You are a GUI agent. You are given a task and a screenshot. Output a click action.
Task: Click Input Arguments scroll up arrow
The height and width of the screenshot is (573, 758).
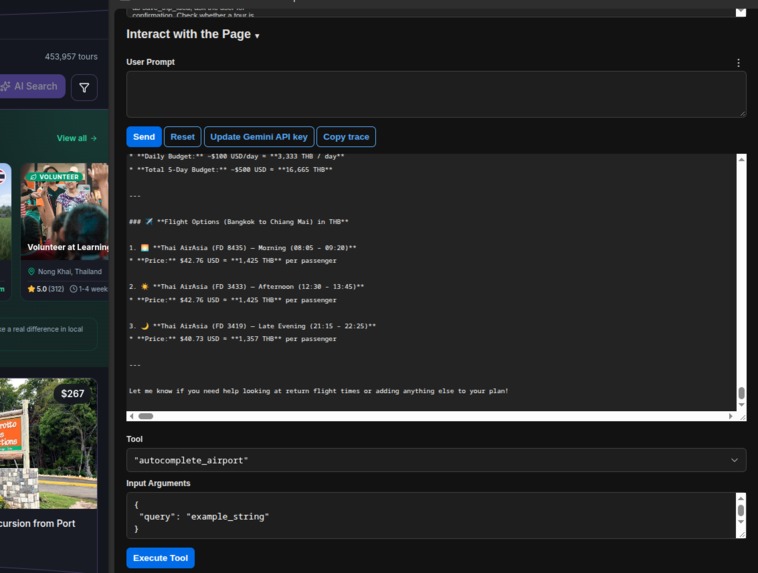[741, 498]
